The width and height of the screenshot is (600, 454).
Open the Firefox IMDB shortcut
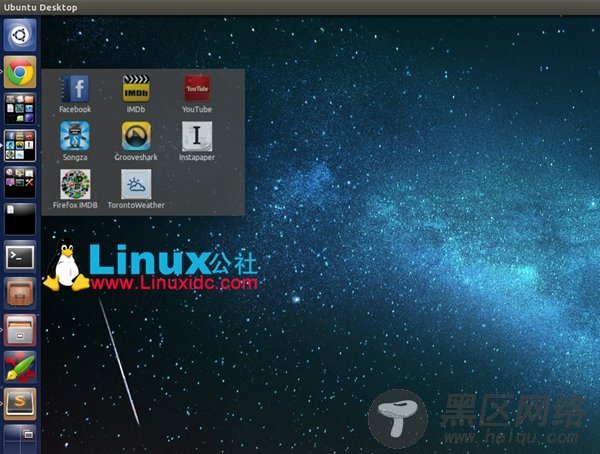(x=75, y=189)
